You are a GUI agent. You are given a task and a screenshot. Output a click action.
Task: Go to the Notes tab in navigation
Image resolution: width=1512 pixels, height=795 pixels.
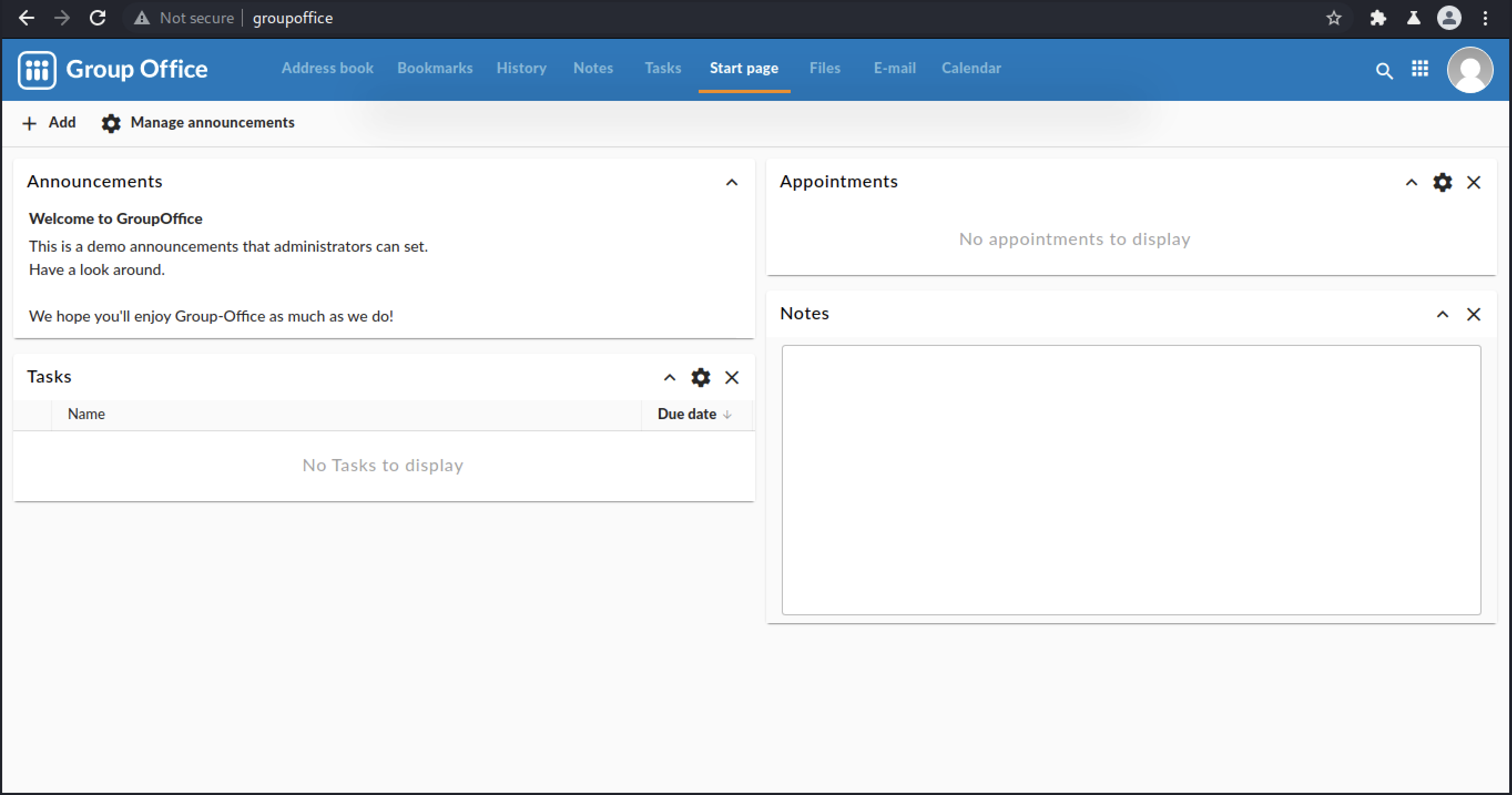[x=593, y=68]
